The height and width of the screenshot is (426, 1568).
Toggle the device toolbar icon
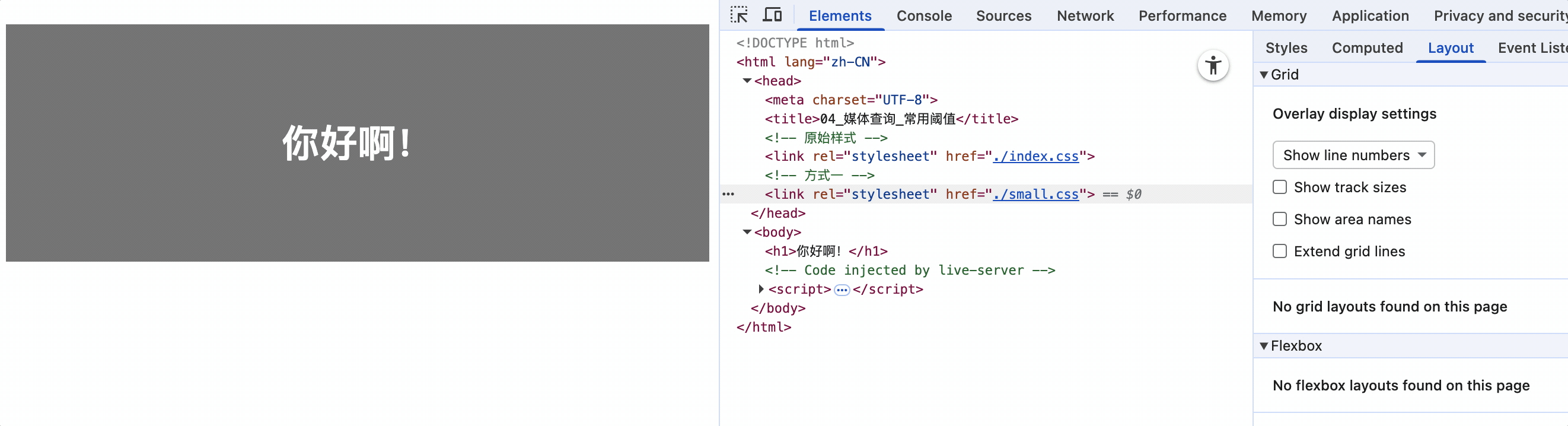[772, 15]
